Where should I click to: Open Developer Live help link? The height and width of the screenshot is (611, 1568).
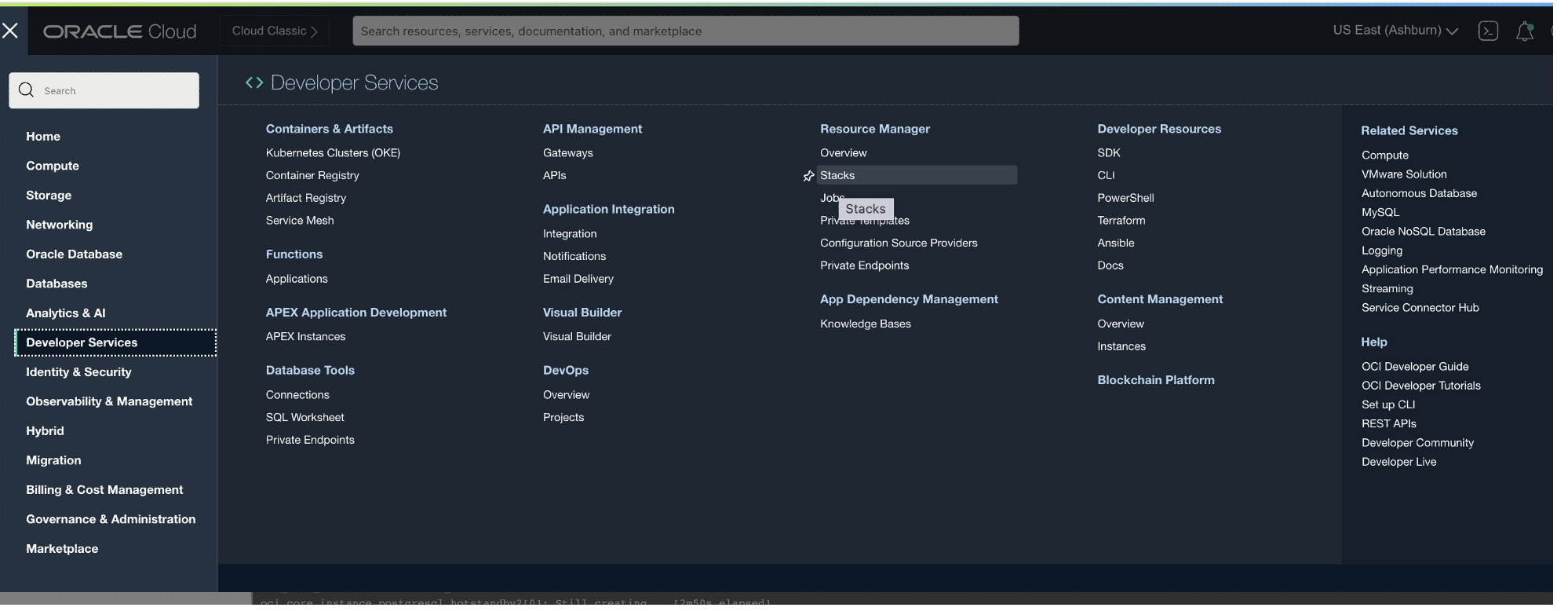[x=1398, y=463]
